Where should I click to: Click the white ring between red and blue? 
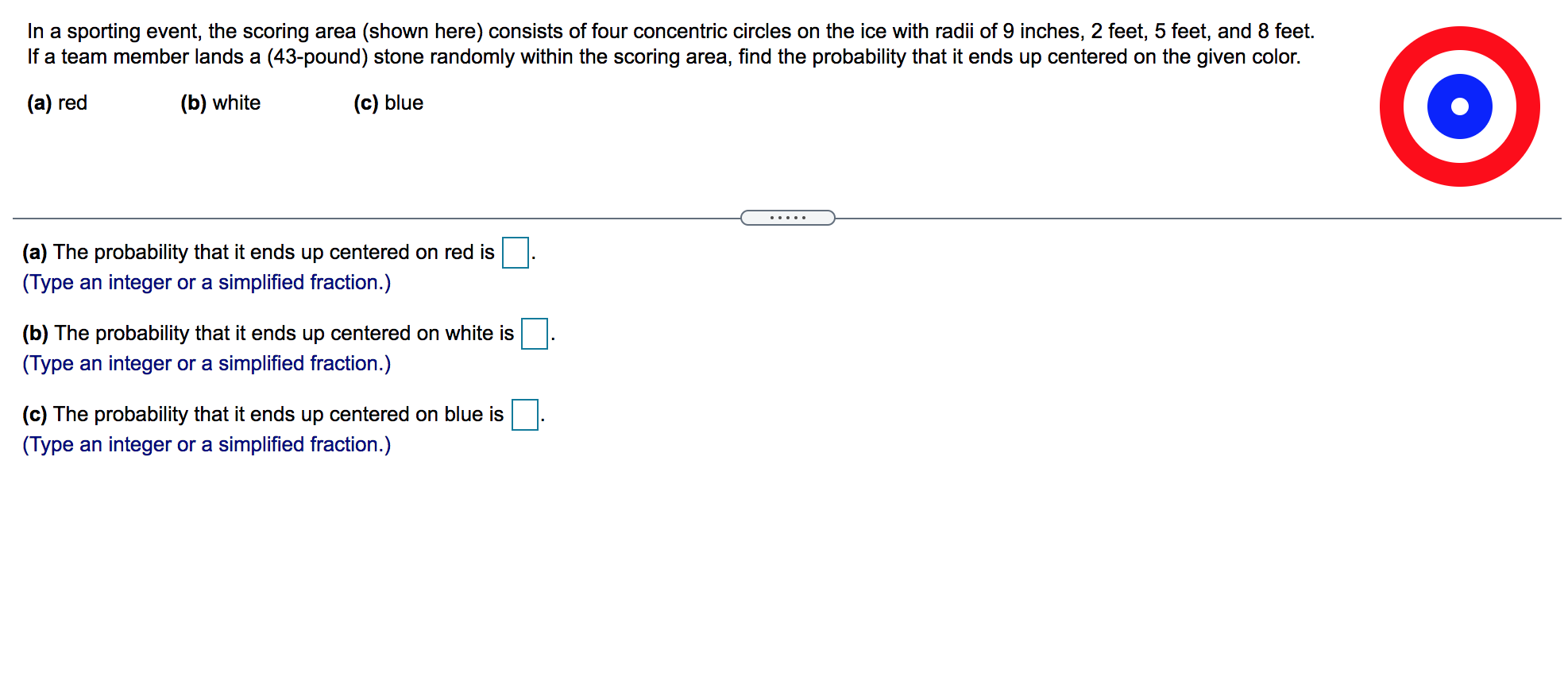click(x=1460, y=62)
